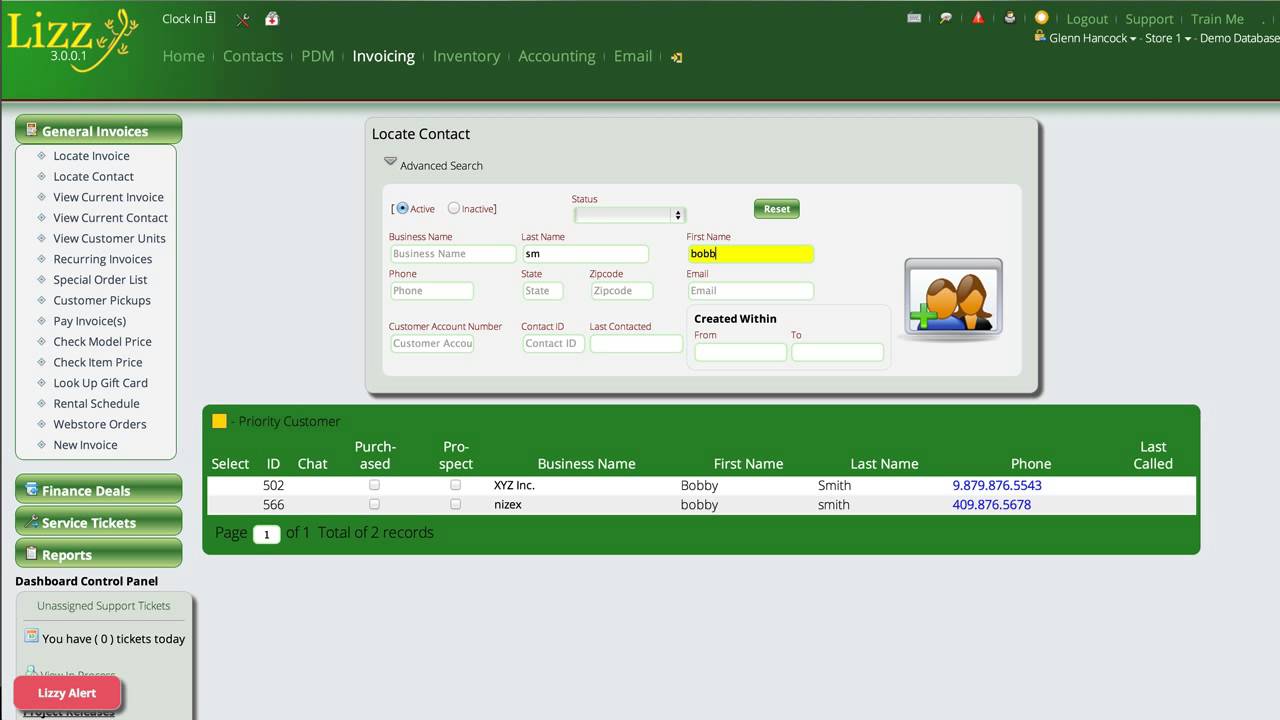The width and height of the screenshot is (1280, 720).
Task: Click the page number box
Action: click(266, 534)
